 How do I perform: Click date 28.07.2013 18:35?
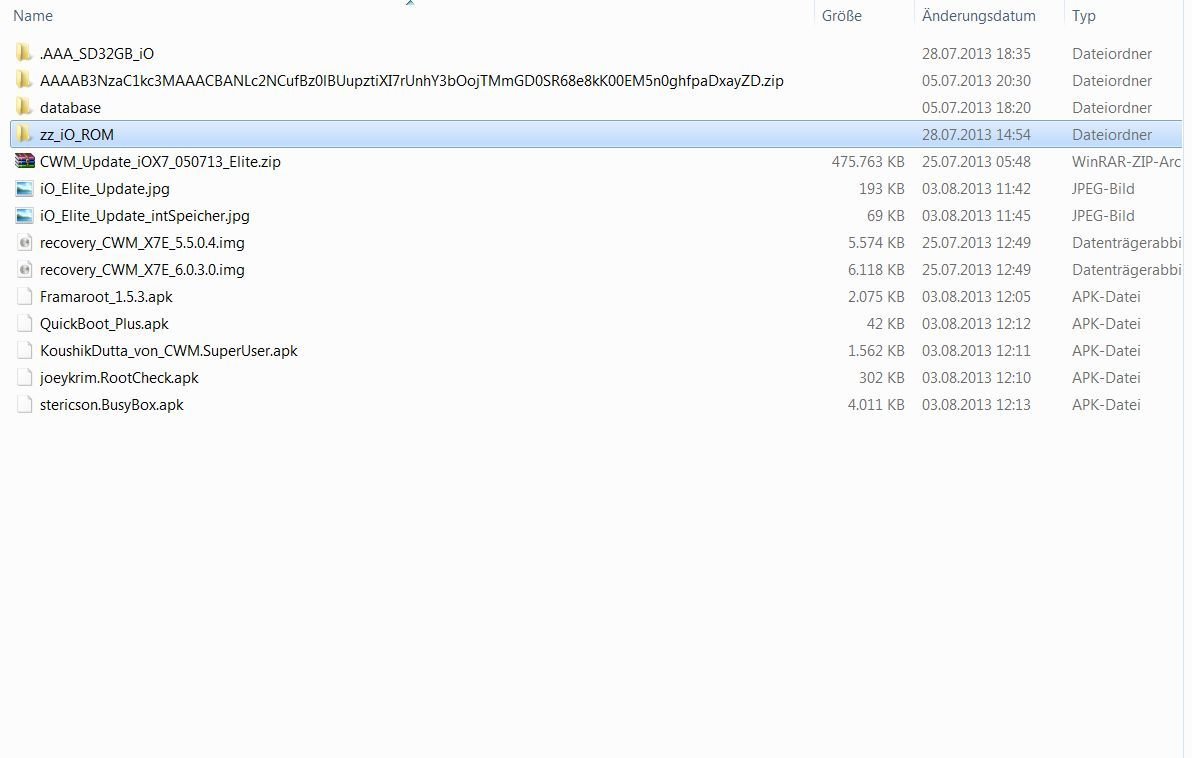[976, 54]
